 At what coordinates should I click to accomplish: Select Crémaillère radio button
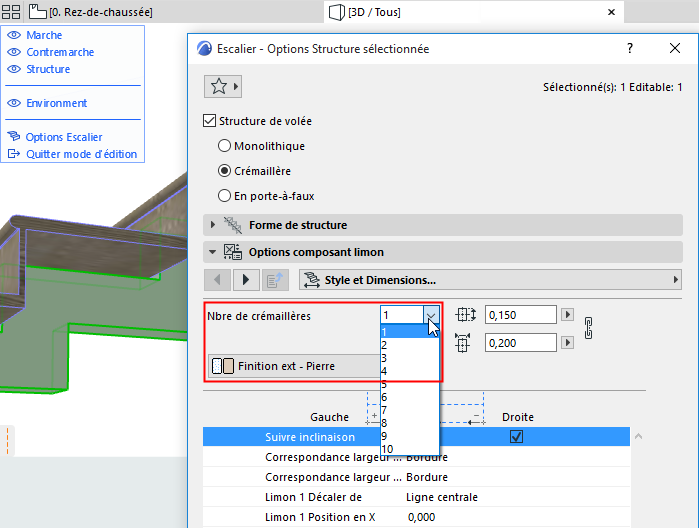coord(224,171)
